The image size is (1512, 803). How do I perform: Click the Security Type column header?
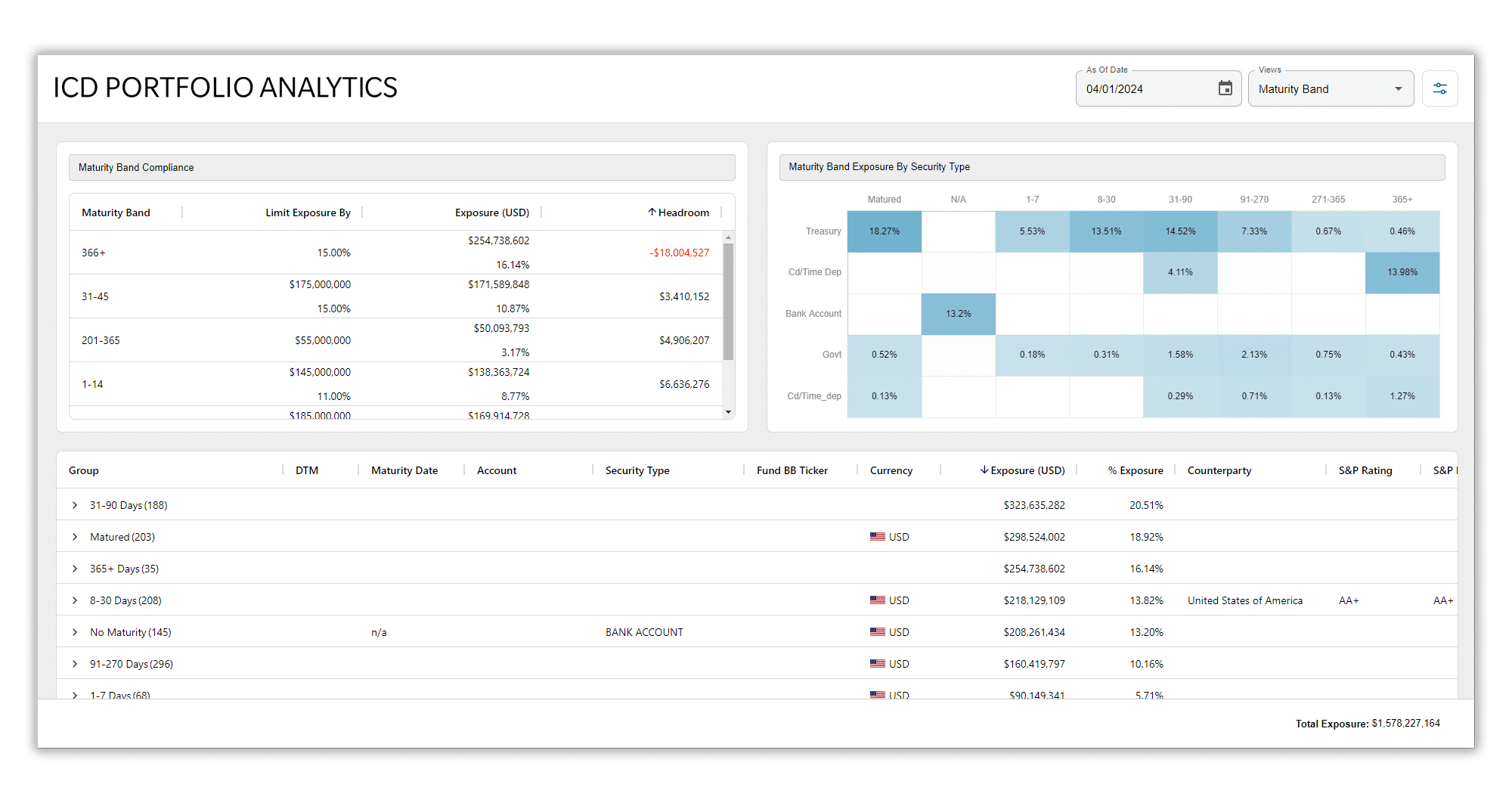coord(637,470)
